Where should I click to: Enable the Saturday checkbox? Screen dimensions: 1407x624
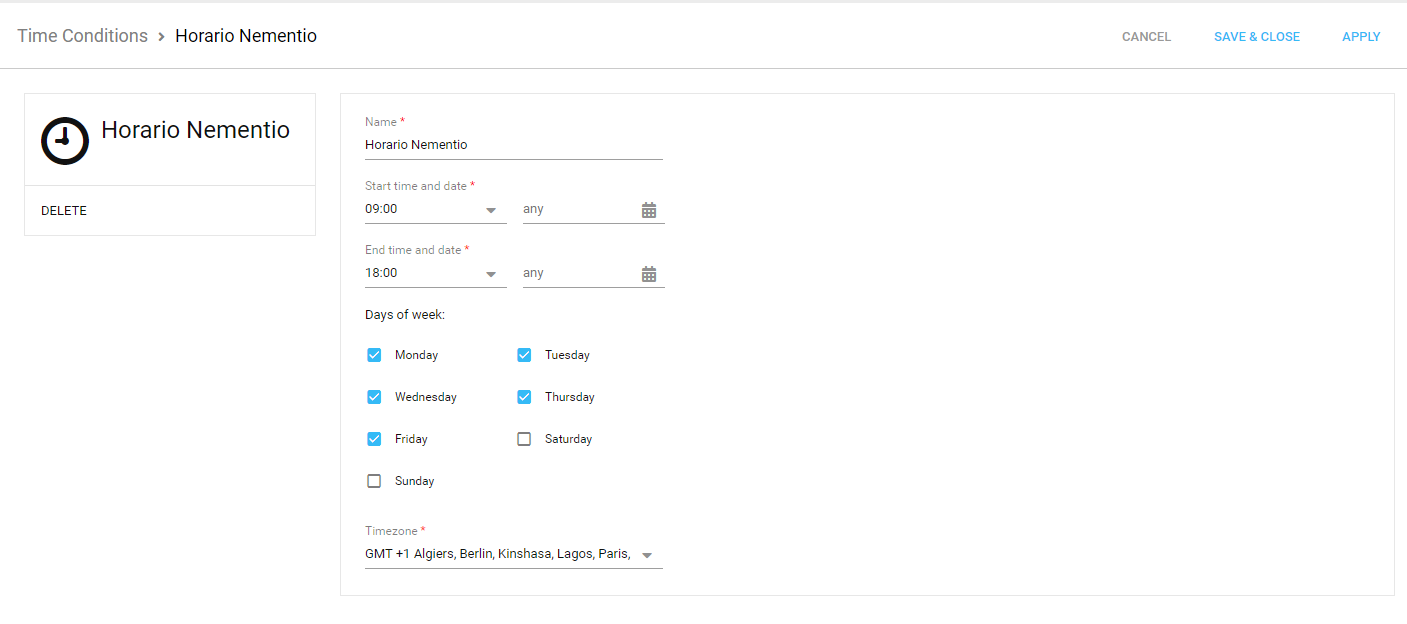[524, 439]
